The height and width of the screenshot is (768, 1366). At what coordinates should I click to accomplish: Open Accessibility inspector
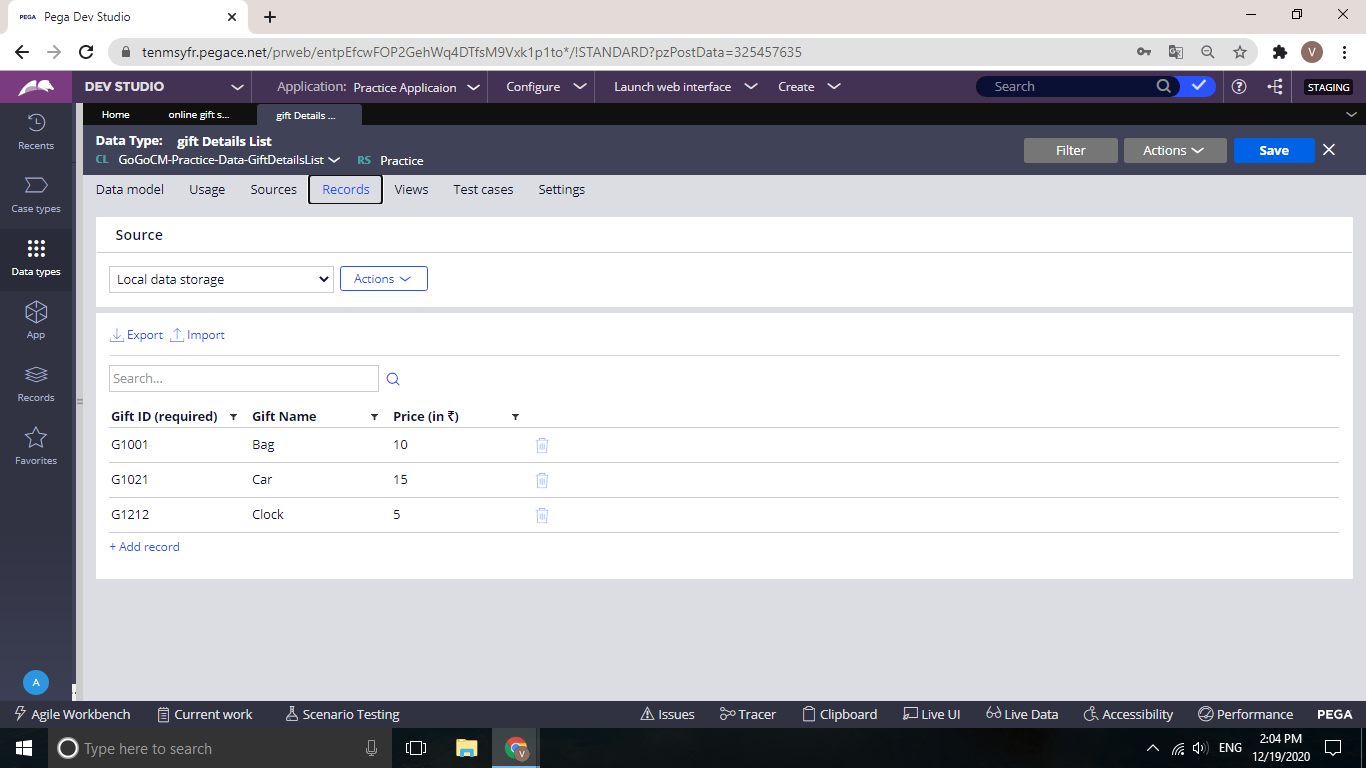coord(1129,714)
